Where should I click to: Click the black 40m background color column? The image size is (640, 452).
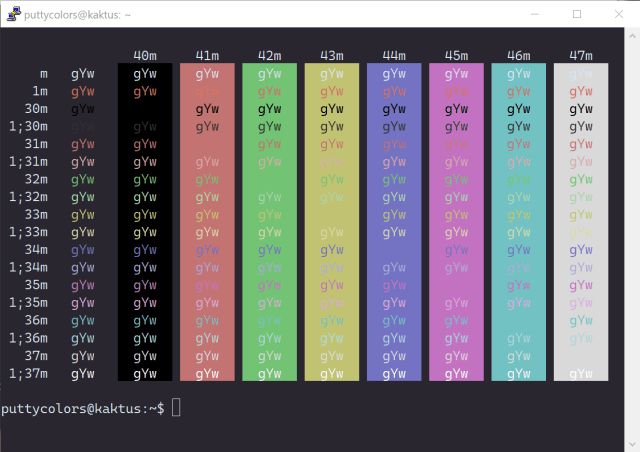pos(145,222)
